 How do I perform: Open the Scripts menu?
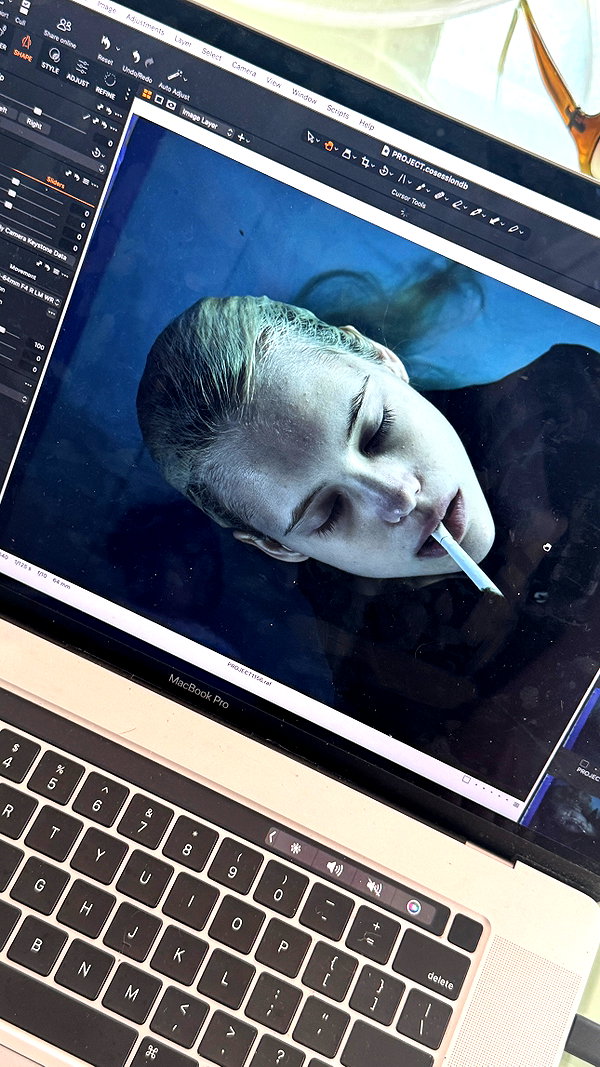coord(337,112)
